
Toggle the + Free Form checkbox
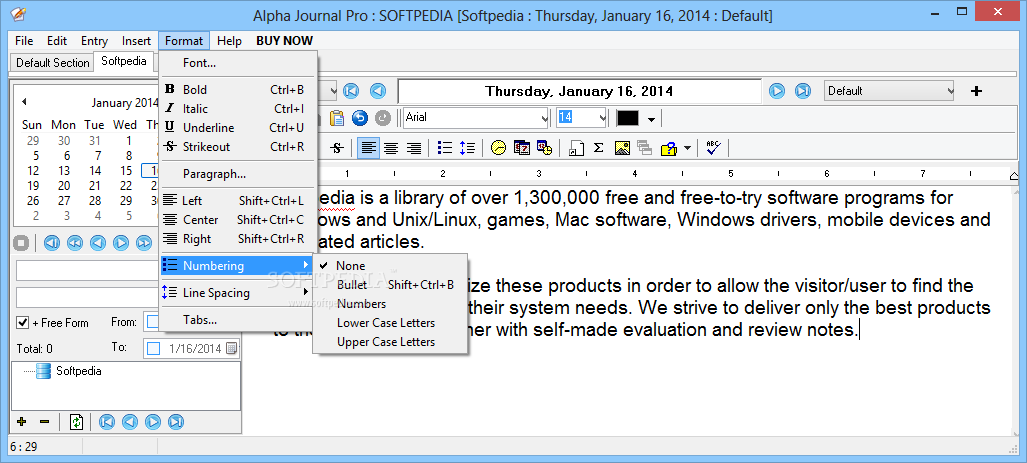click(23, 322)
